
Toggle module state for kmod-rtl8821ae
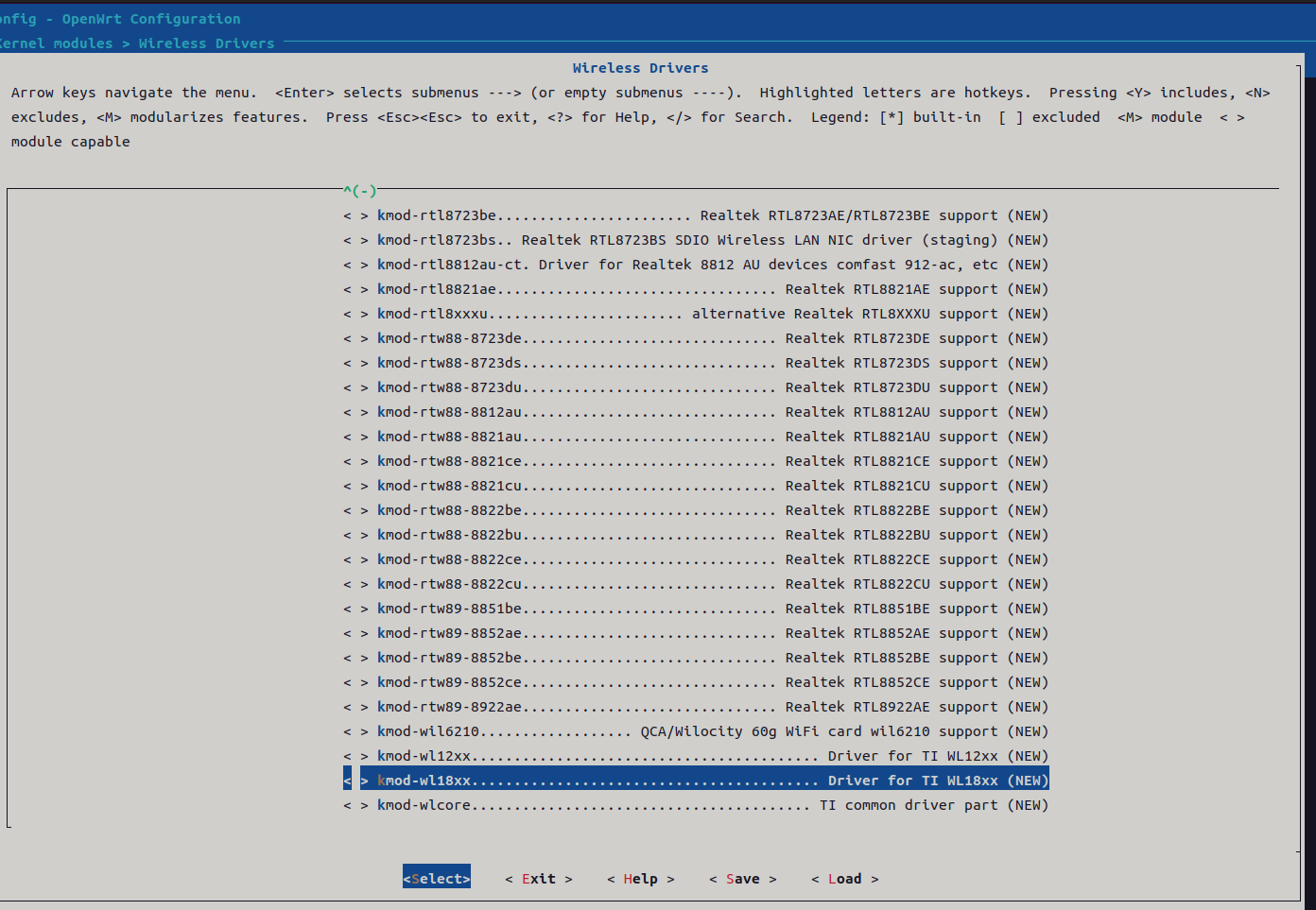(355, 289)
